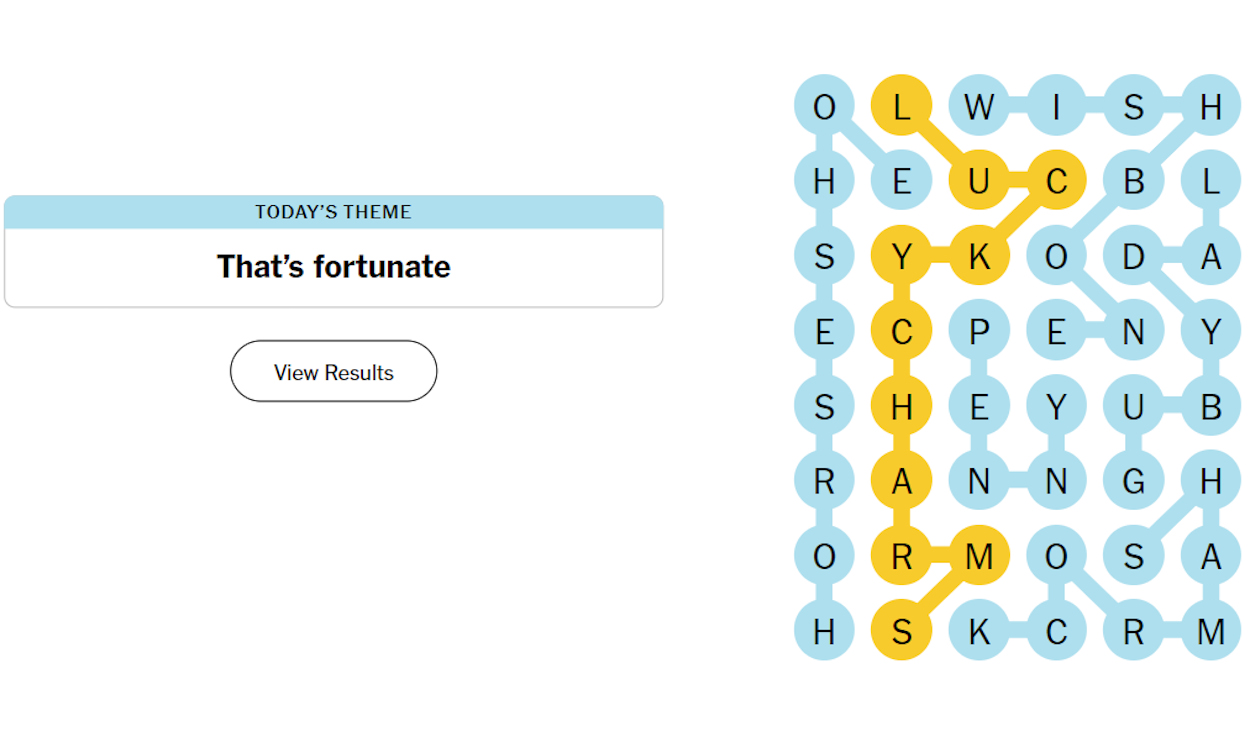The image size is (1250, 742).
Task: Click the View Results button
Action: click(x=333, y=372)
